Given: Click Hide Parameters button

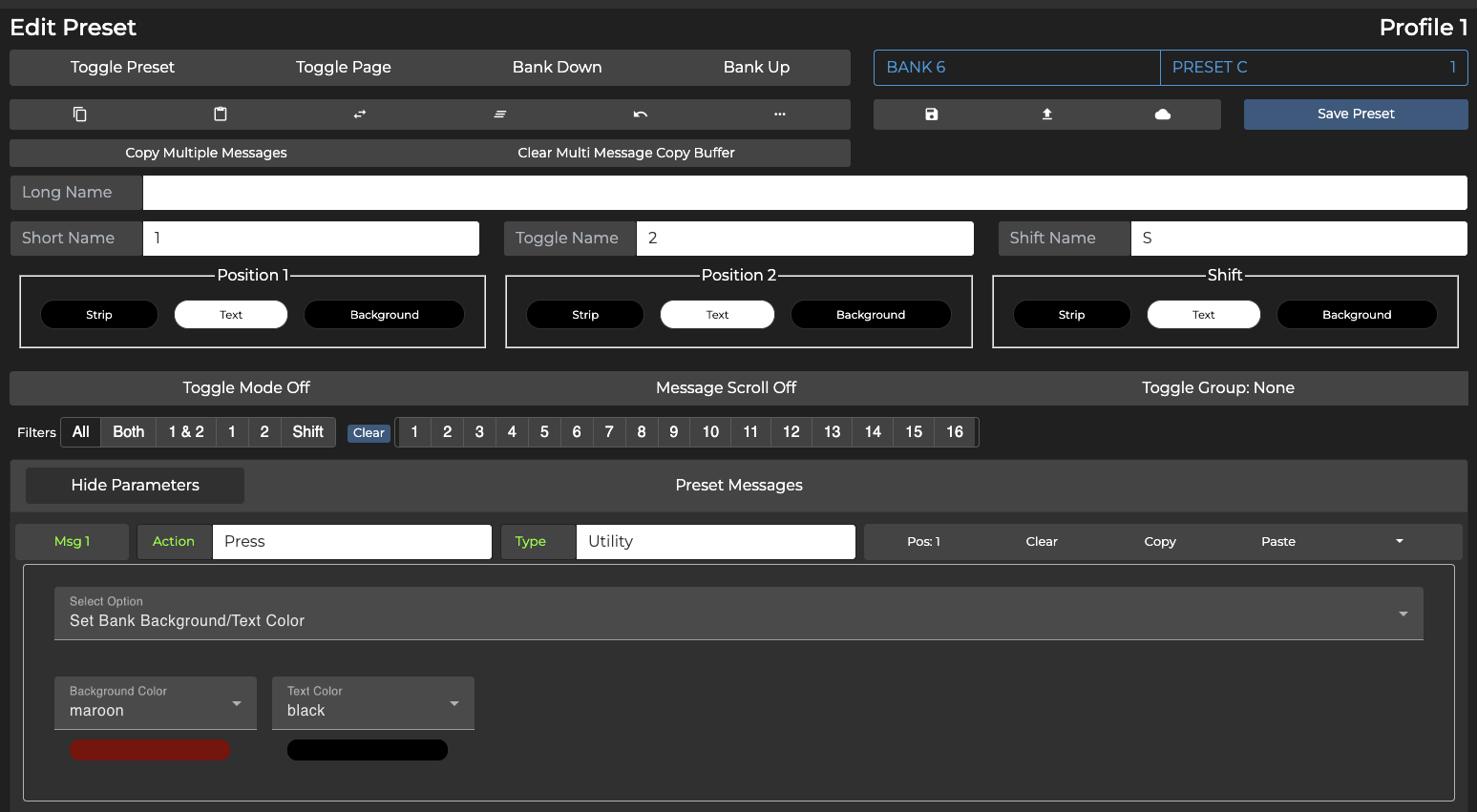Looking at the screenshot, I should pyautogui.click(x=135, y=485).
